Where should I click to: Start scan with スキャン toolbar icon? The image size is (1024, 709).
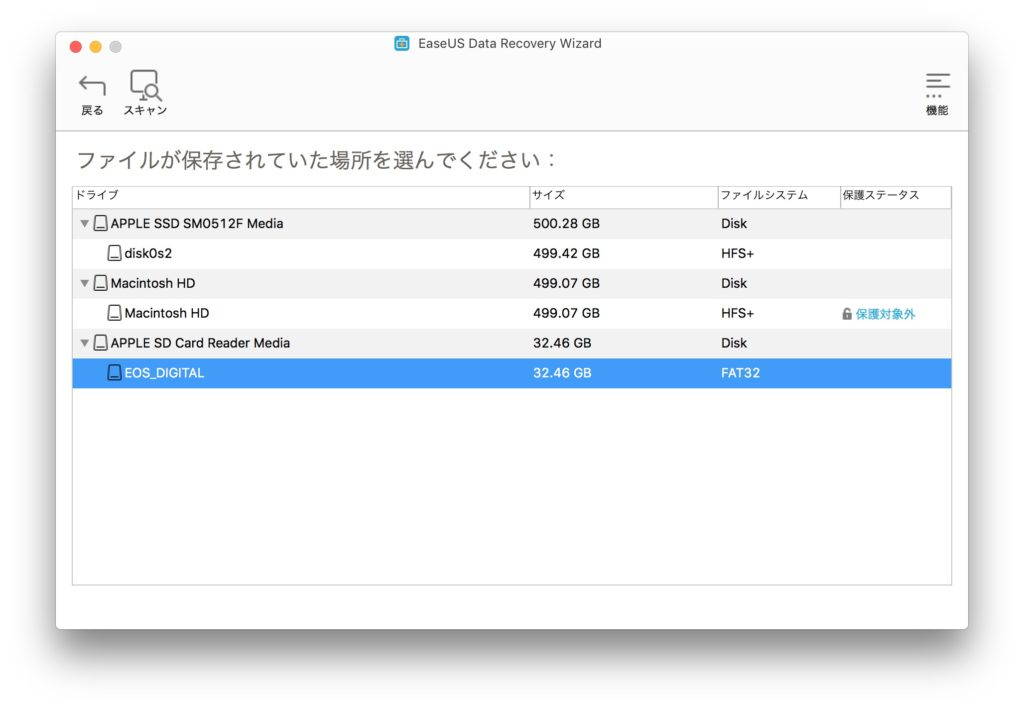[x=146, y=86]
